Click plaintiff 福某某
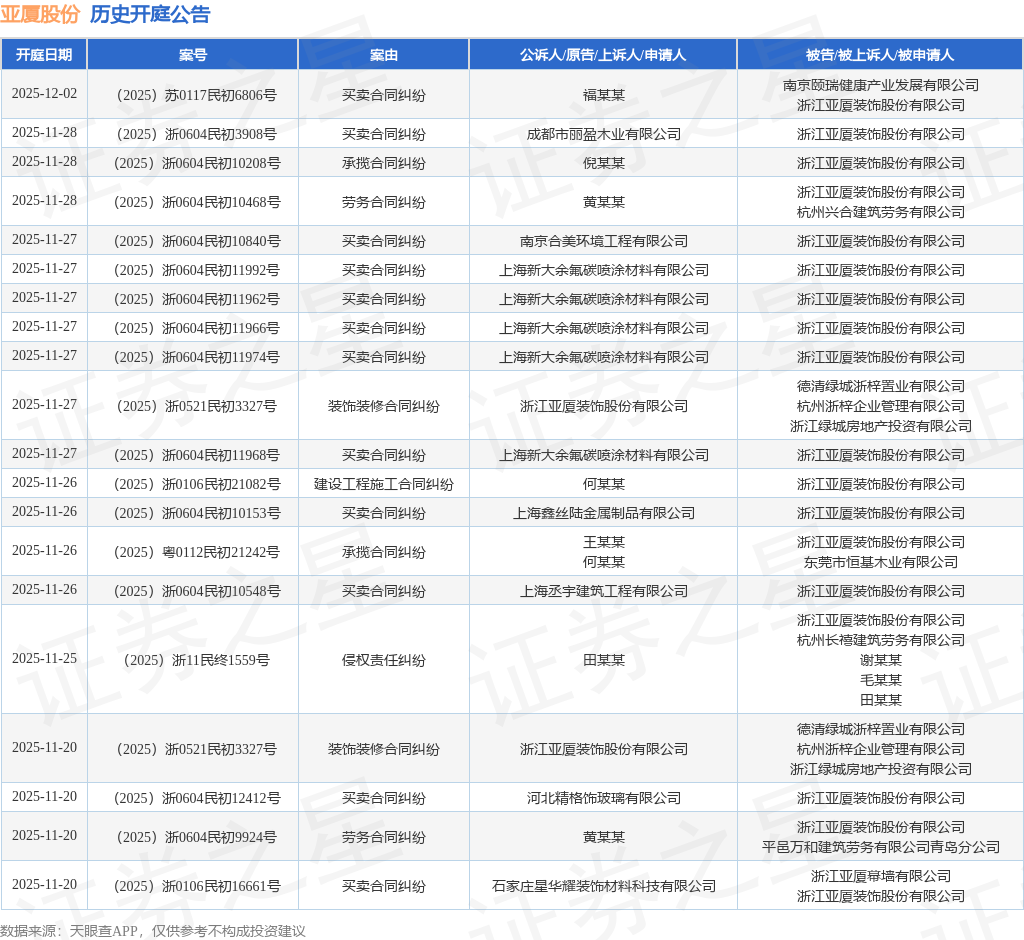1024x940 pixels. 603,95
